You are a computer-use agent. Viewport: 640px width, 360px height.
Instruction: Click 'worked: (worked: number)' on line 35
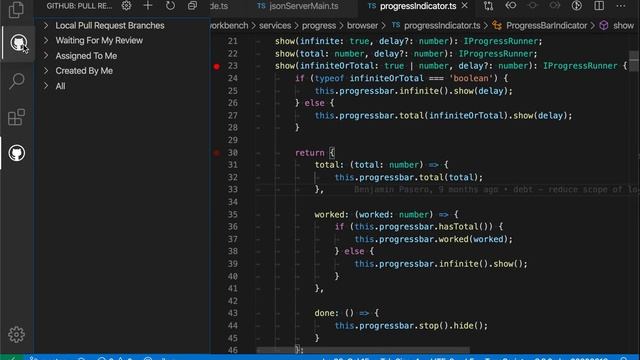(374, 214)
